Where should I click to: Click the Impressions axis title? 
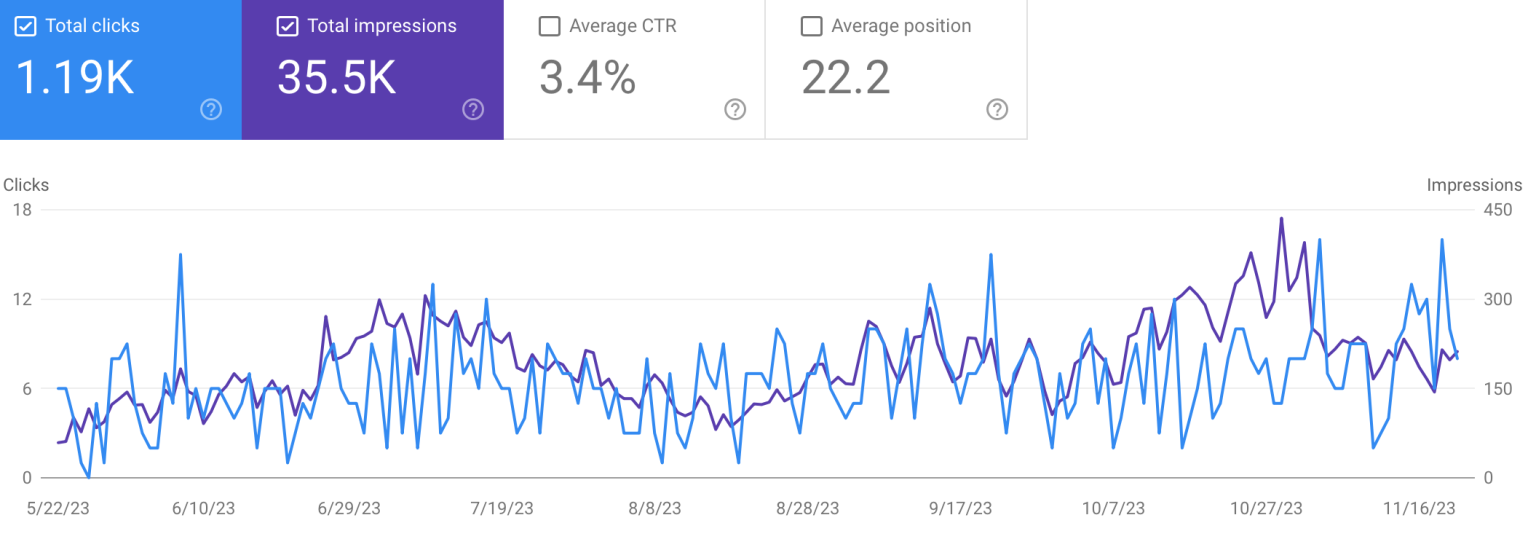click(x=1474, y=185)
